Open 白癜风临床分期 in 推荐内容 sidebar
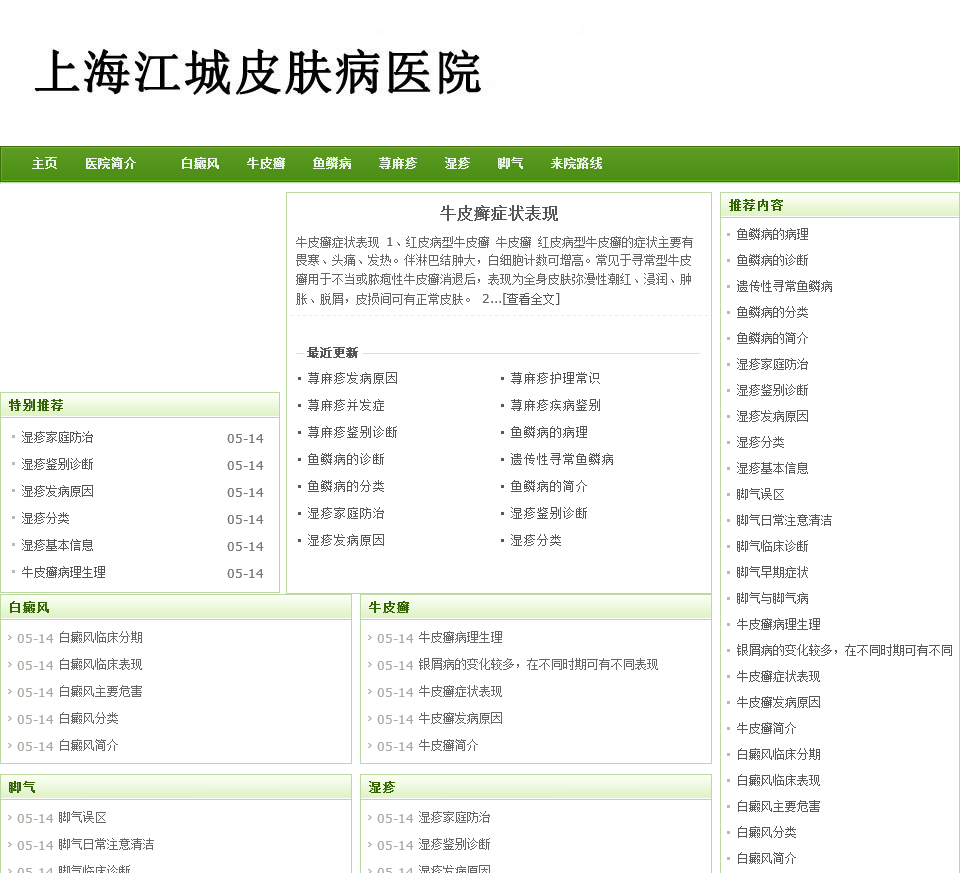The image size is (960, 873). tap(778, 754)
